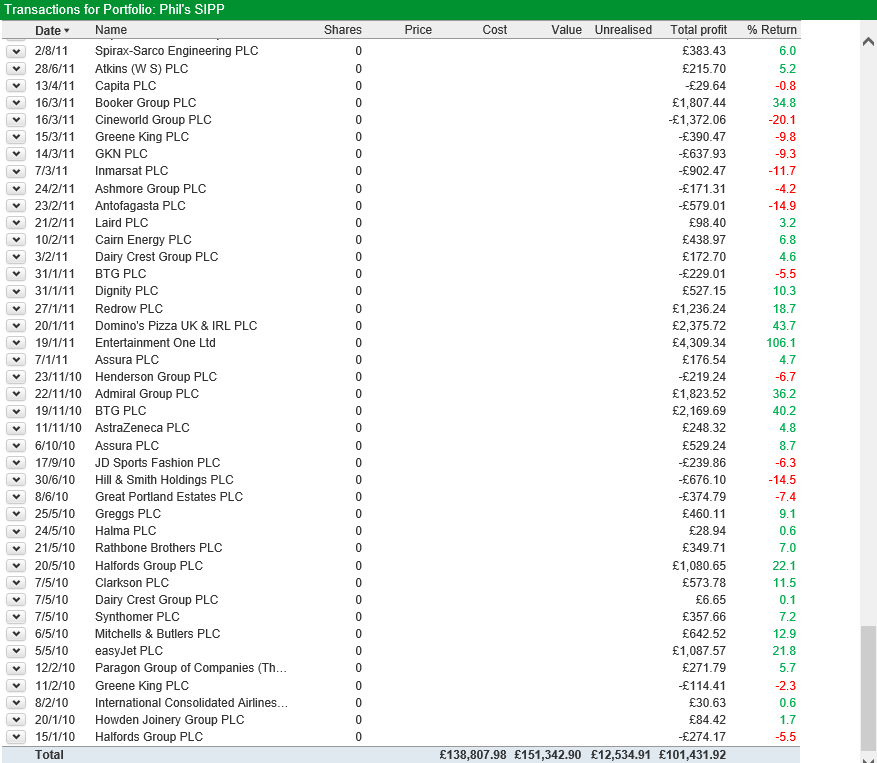The image size is (877, 763).
Task: Expand the Ashmore Group PLC row dropdown
Action: click(16, 189)
